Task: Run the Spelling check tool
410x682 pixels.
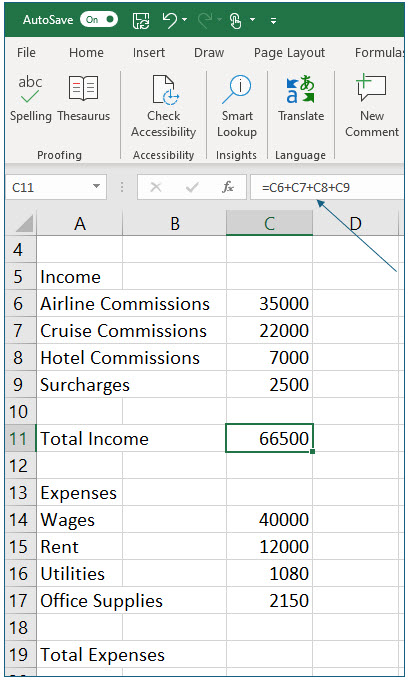Action: pos(30,98)
